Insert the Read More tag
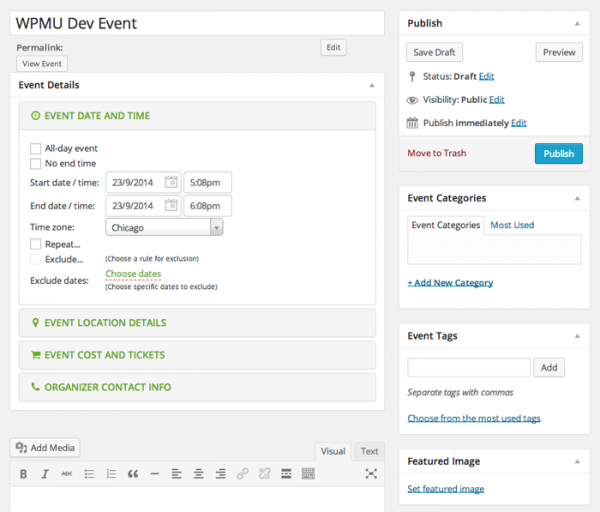 click(286, 474)
